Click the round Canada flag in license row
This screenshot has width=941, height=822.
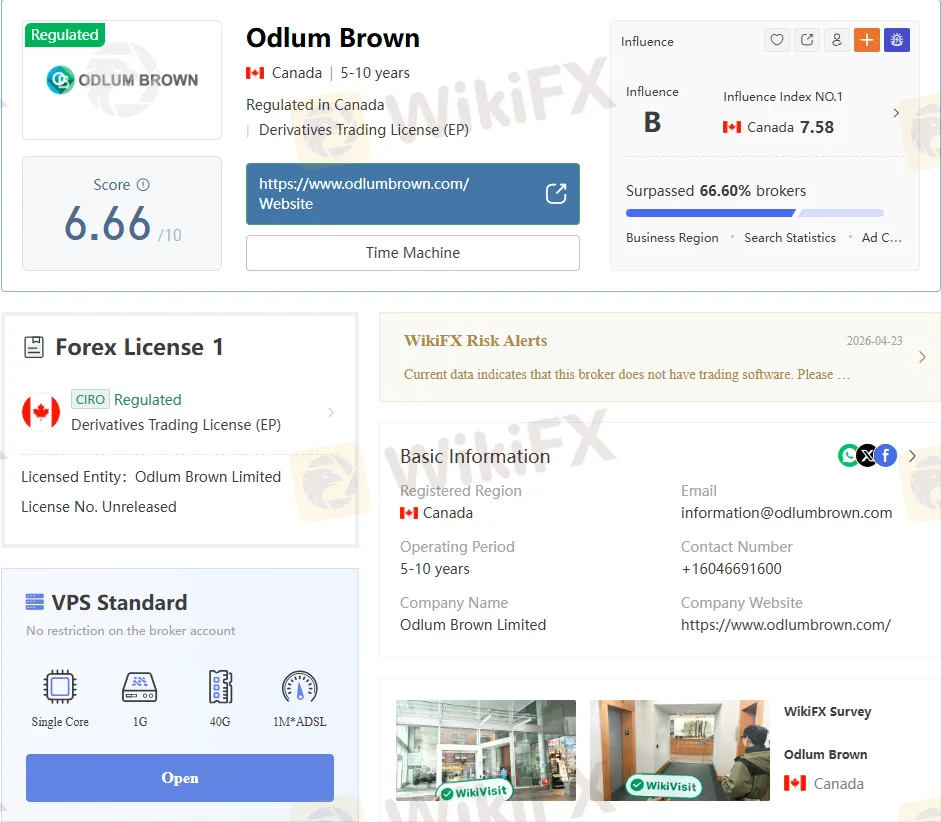tap(41, 412)
